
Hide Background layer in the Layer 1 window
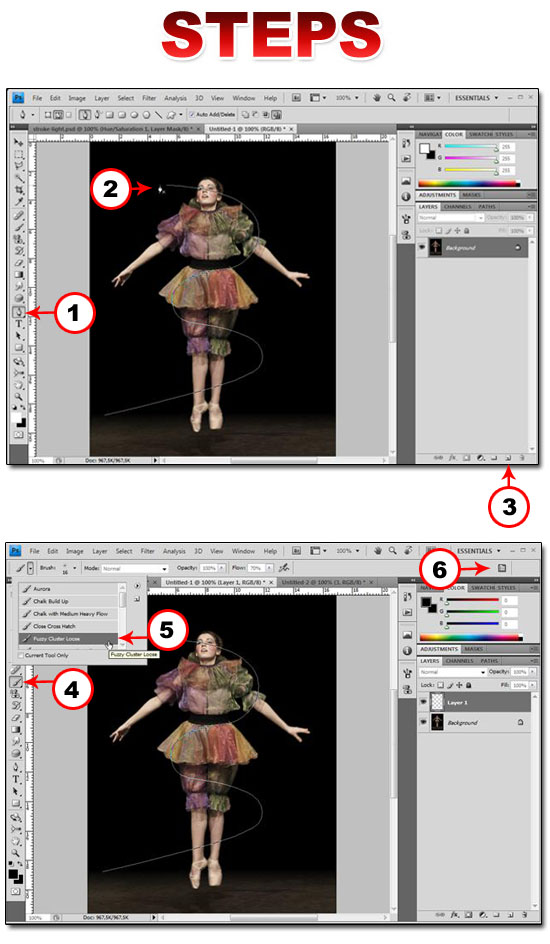point(423,722)
